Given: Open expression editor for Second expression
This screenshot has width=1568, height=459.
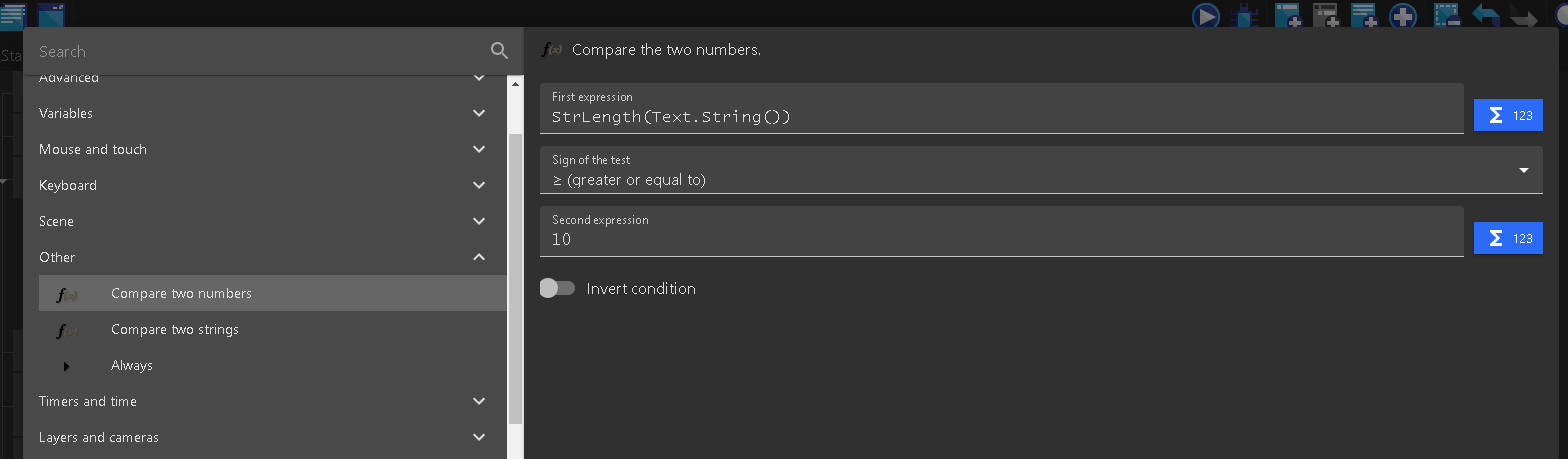Looking at the screenshot, I should [x=1508, y=238].
